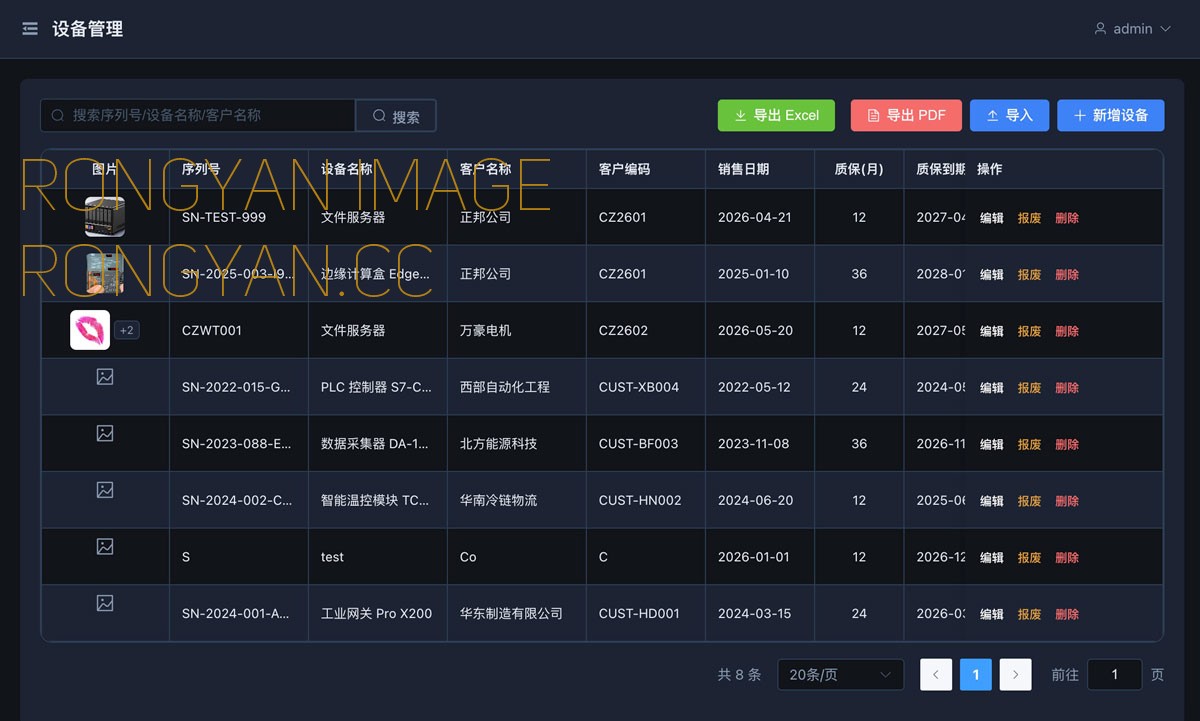Screen dimensions: 1200x721
Task: Click 导出 Excel button
Action: [776, 115]
